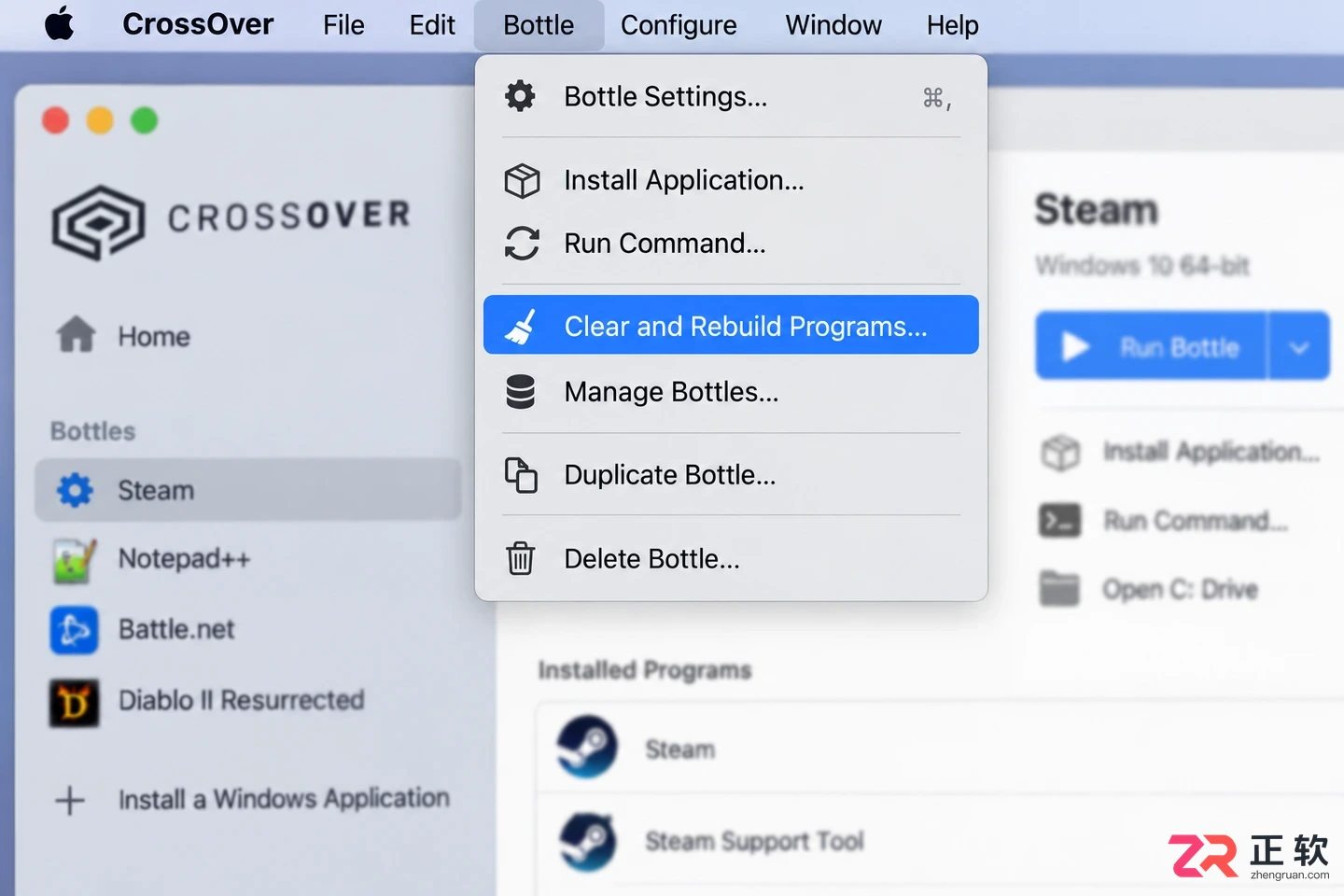Image resolution: width=1344 pixels, height=896 pixels.
Task: Open the Configure menu
Action: 679,25
